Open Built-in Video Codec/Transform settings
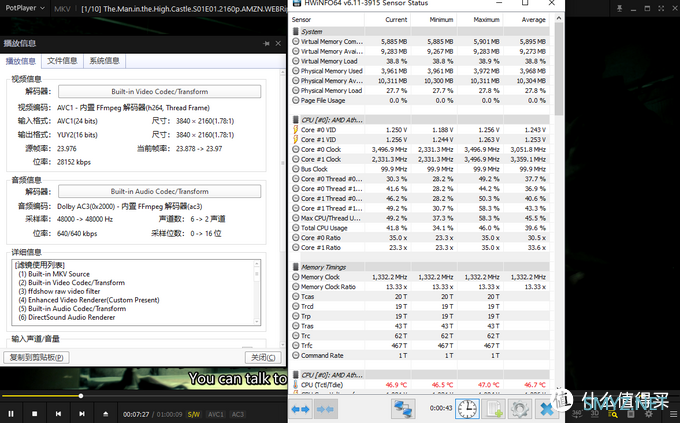 pyautogui.click(x=160, y=92)
